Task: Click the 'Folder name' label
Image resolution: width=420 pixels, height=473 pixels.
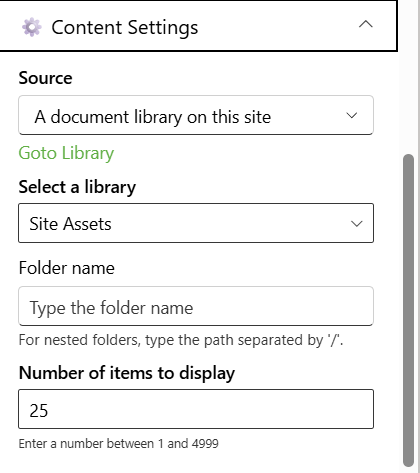Action: click(x=66, y=268)
